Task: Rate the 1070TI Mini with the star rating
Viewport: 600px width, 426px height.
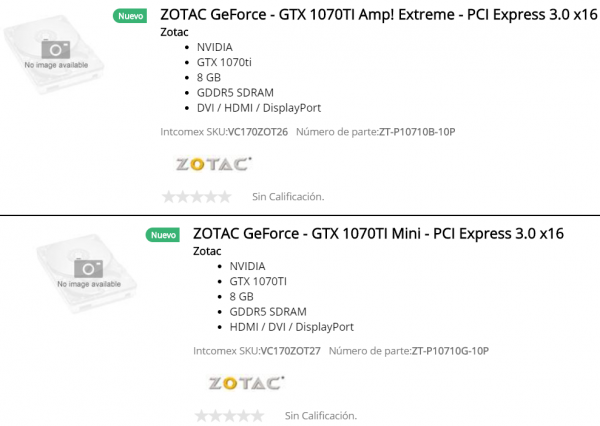Action: pos(229,416)
